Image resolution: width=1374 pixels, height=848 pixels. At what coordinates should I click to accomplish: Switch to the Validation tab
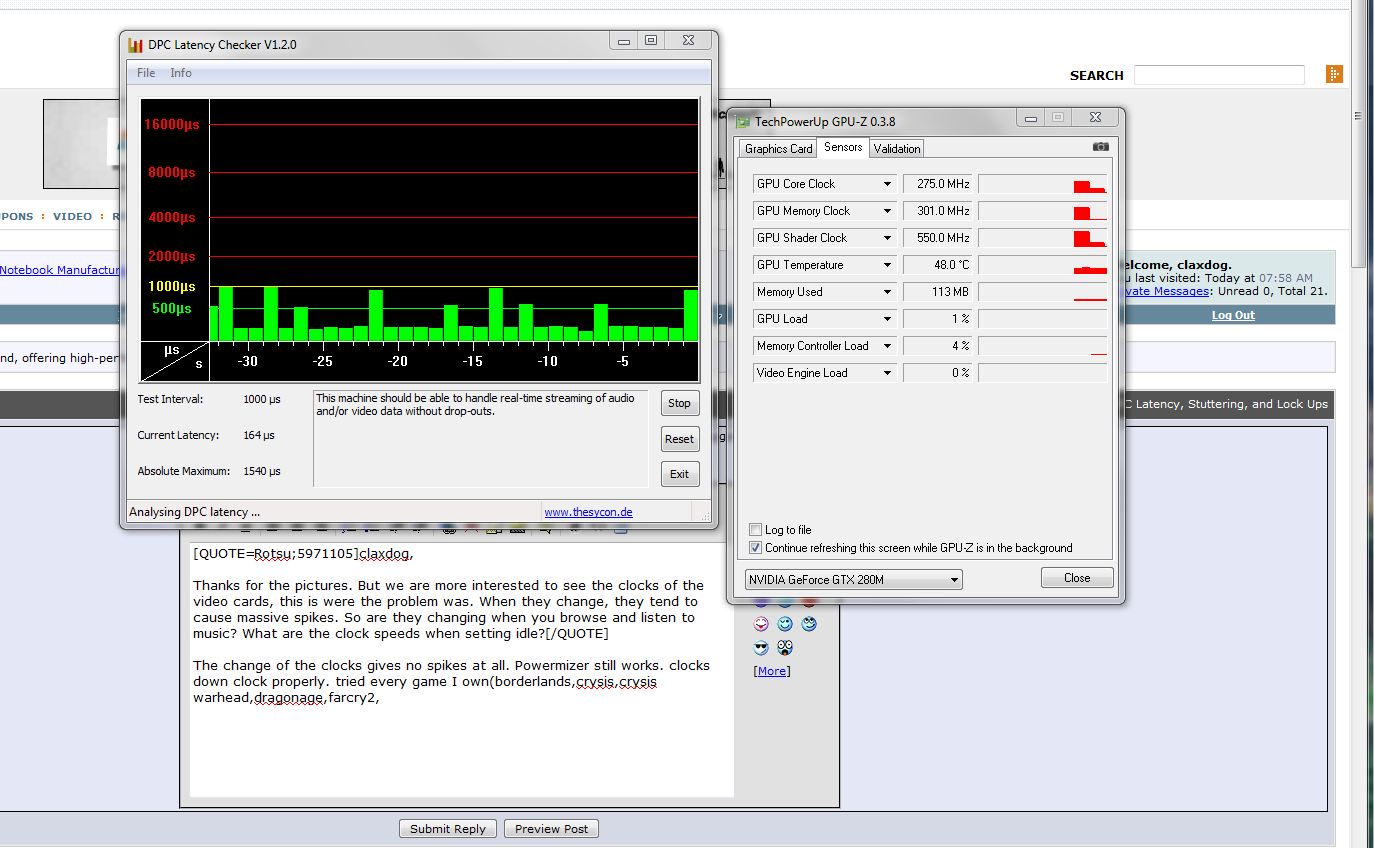click(896, 149)
